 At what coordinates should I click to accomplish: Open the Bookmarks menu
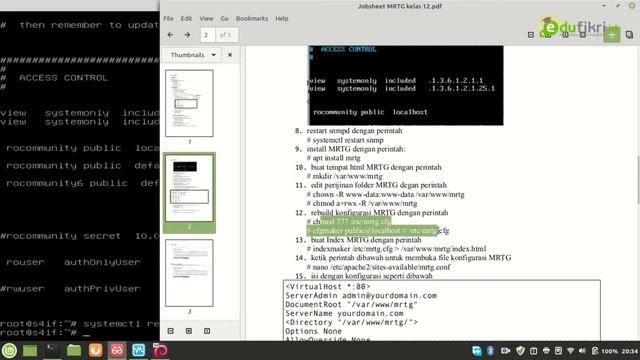coord(252,18)
